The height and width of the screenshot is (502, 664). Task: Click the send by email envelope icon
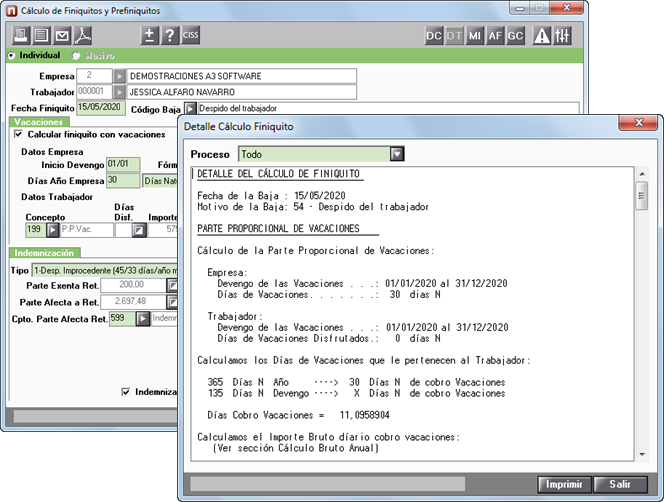(x=62, y=36)
